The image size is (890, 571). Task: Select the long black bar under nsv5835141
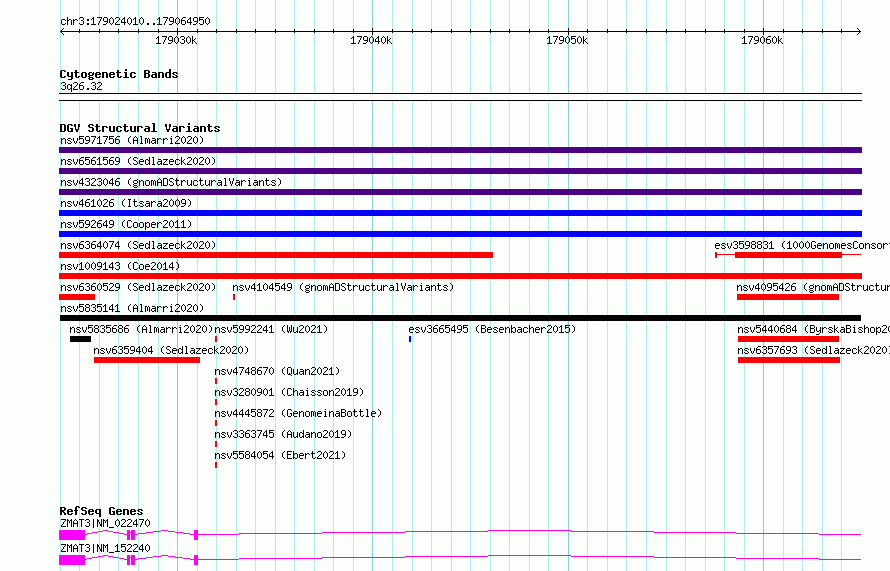(x=460, y=318)
